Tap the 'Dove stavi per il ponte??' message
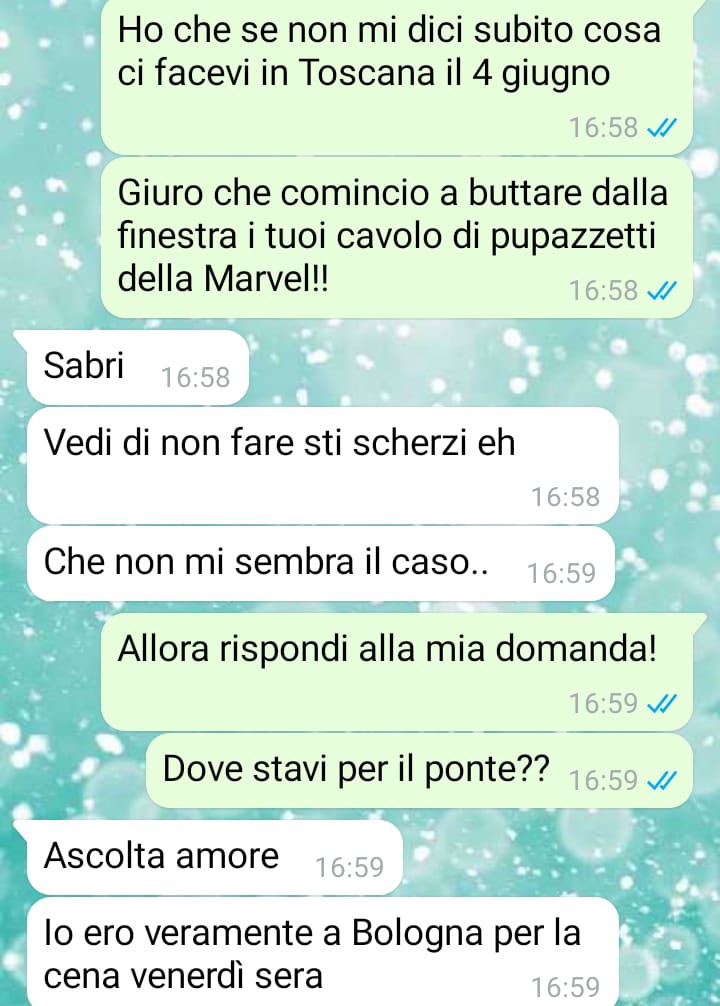 tap(420, 771)
